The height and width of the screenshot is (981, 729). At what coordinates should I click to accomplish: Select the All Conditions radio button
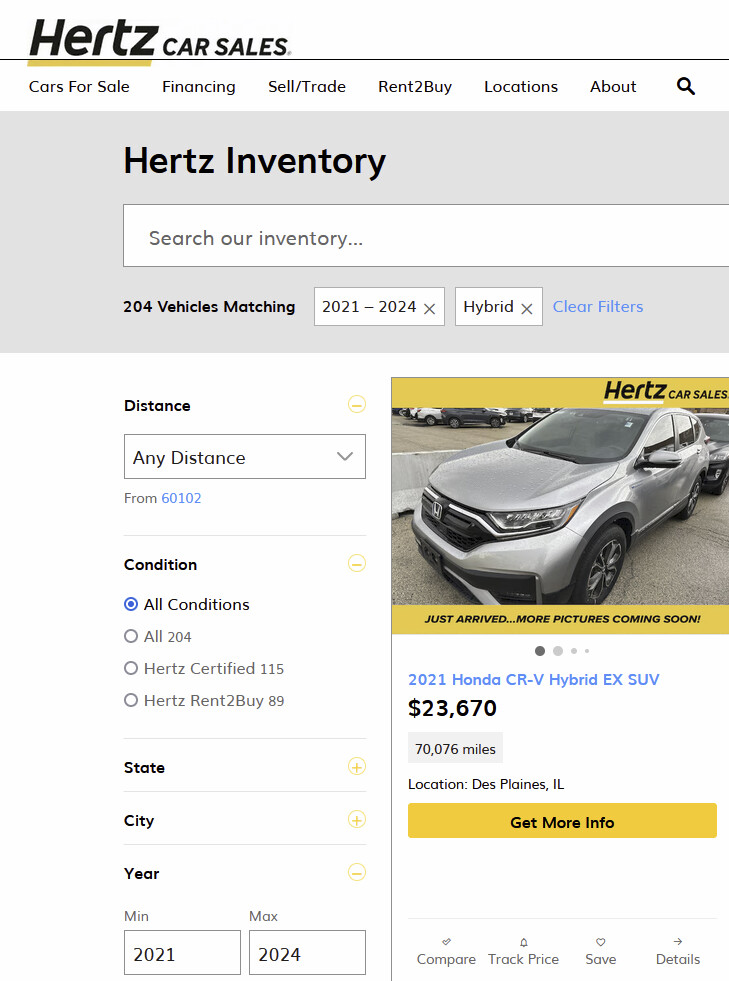point(131,604)
